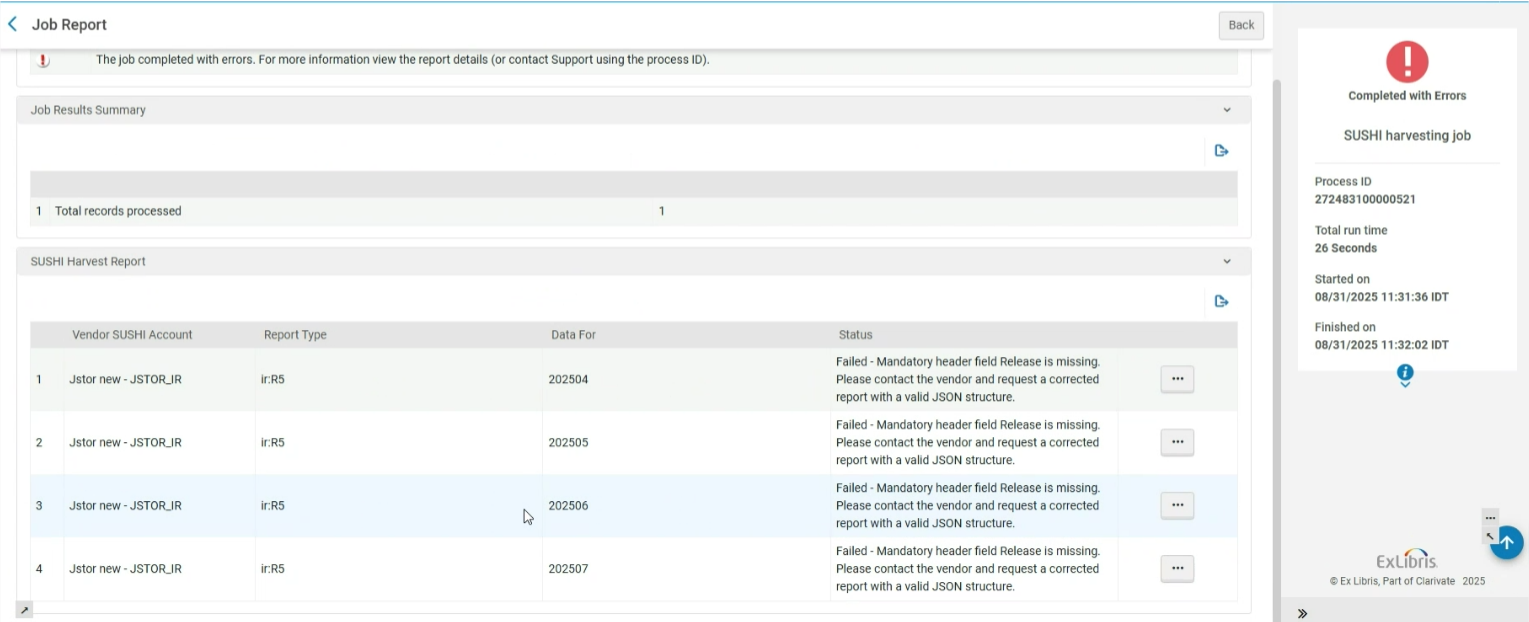Click the failed status text for 202504
The image size is (1529, 622).
[x=968, y=380]
